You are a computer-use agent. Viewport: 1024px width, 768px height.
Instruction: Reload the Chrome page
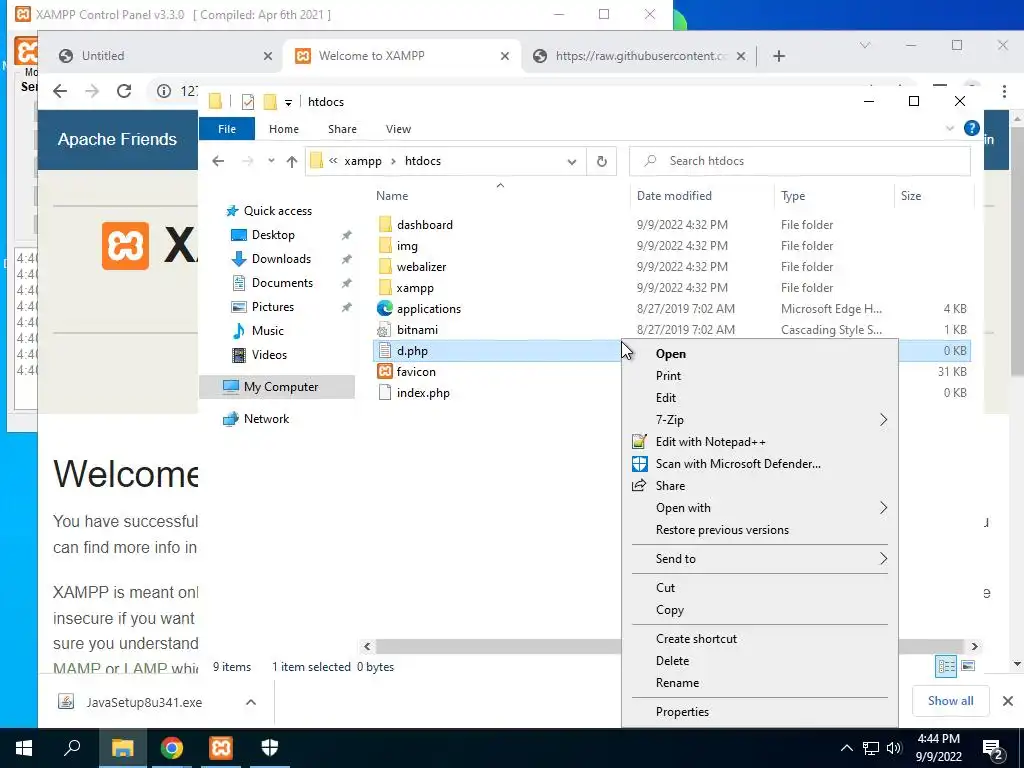(x=124, y=91)
